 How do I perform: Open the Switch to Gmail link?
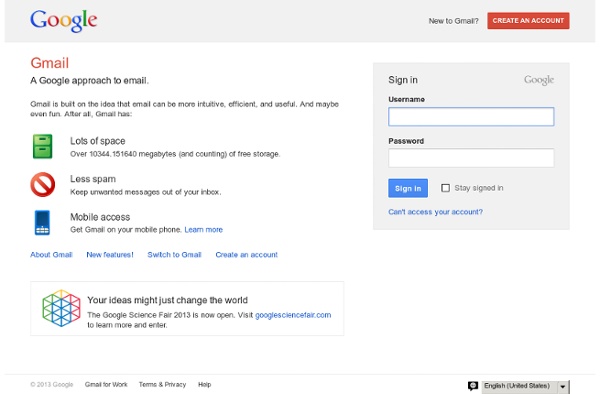pos(174,255)
